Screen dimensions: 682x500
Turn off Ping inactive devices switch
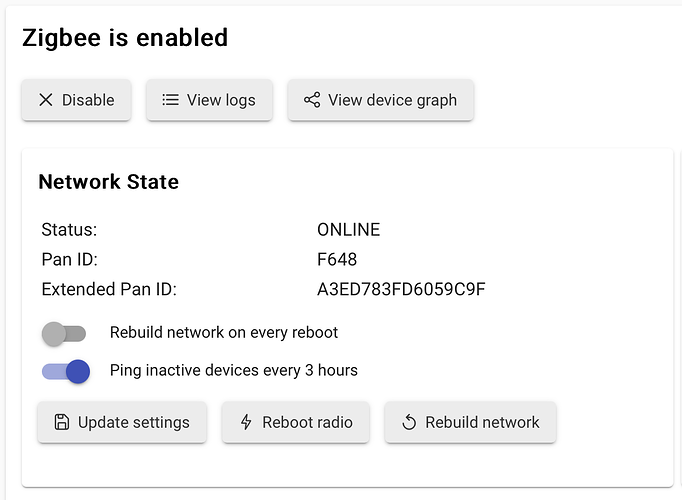coord(66,371)
